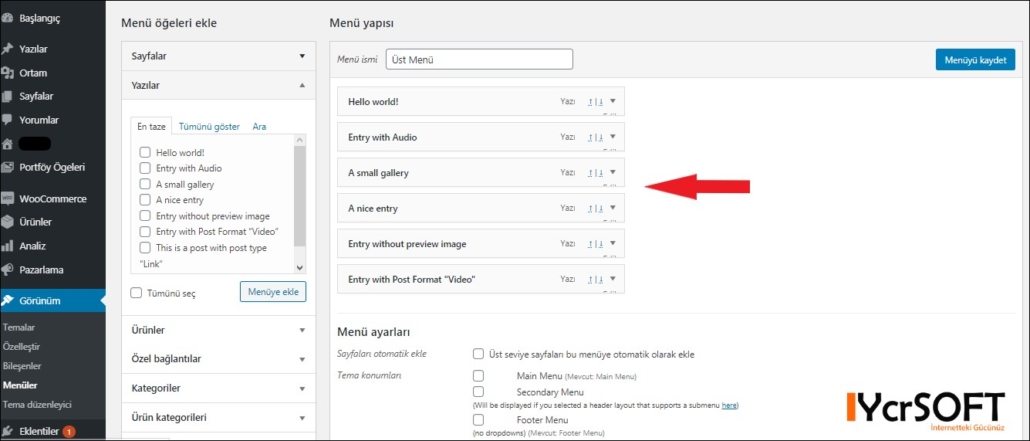Switch to the Ara search tab
1030x441 pixels.
pyautogui.click(x=259, y=126)
